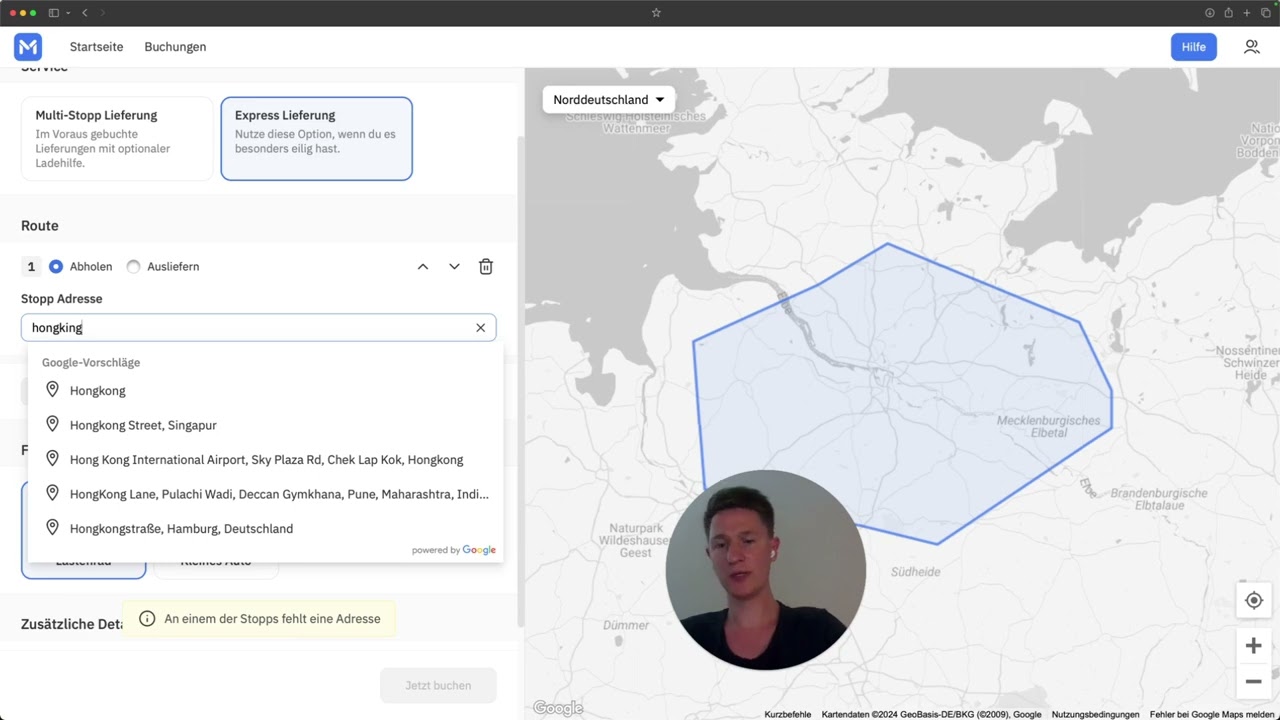This screenshot has width=1280, height=720.
Task: Open Nutzungsbedingungen link on map
Action: [x=1095, y=714]
